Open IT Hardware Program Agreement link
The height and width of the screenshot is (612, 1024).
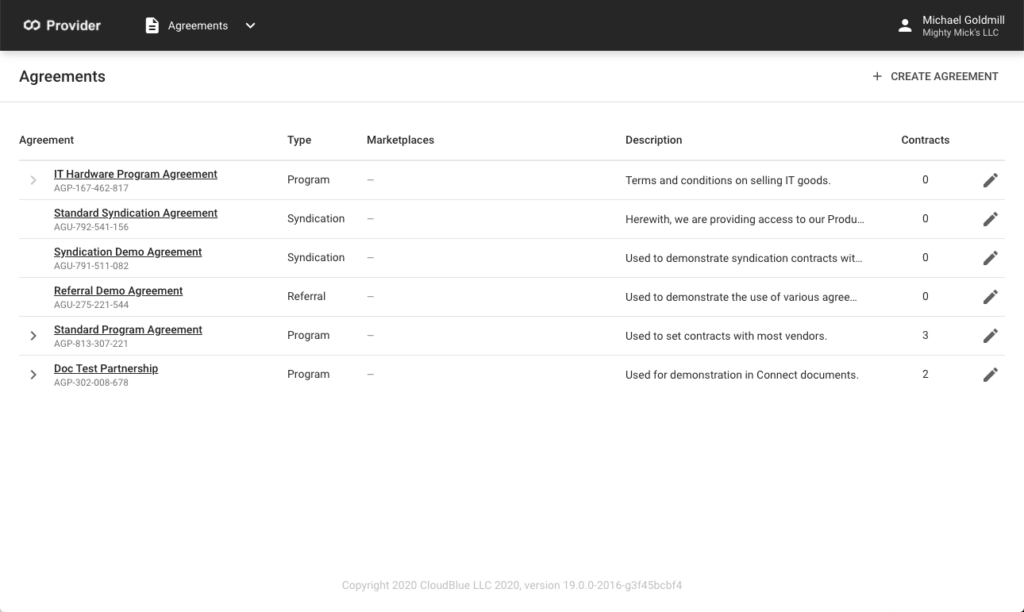tap(135, 174)
